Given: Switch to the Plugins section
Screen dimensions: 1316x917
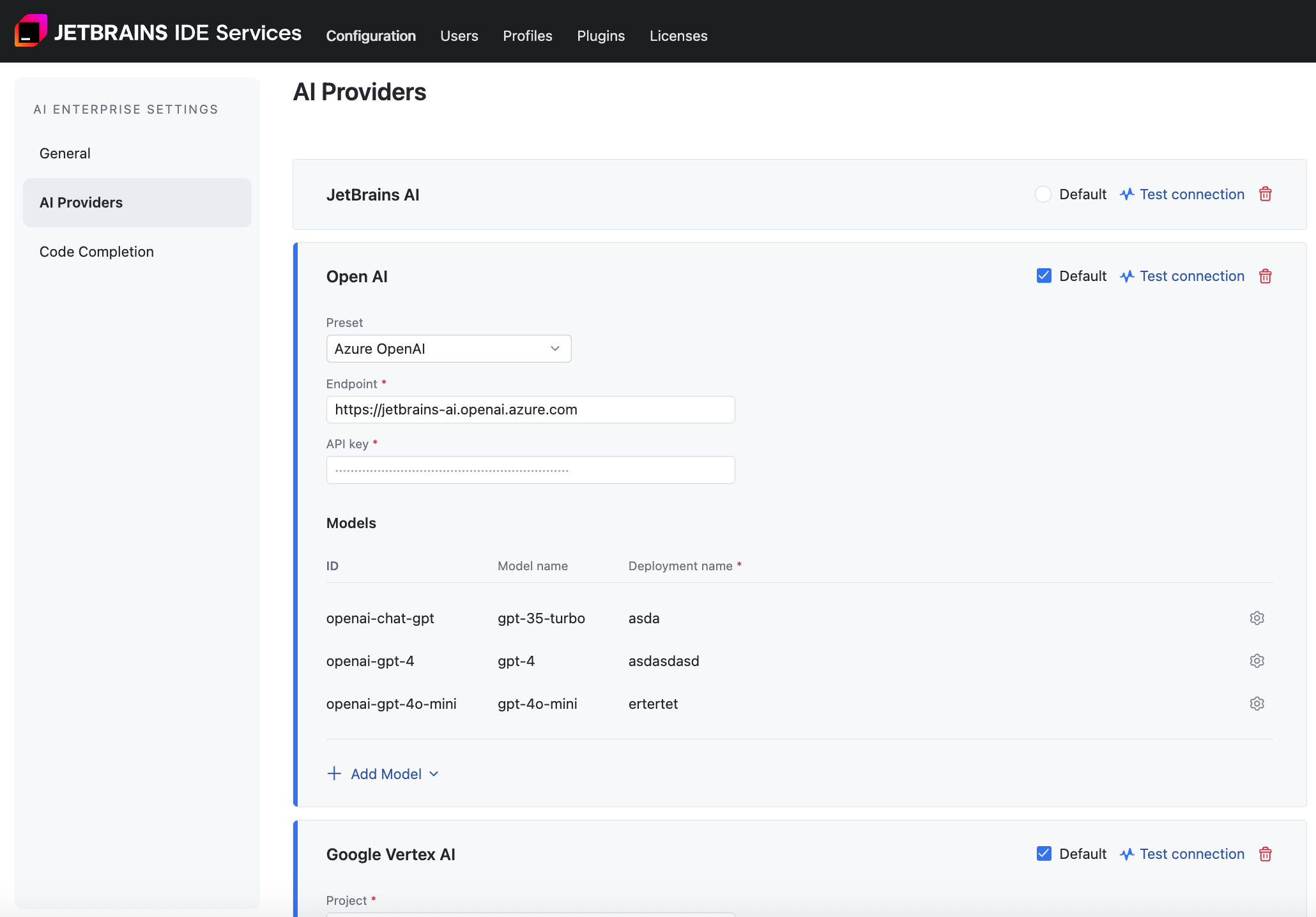Looking at the screenshot, I should tap(601, 36).
